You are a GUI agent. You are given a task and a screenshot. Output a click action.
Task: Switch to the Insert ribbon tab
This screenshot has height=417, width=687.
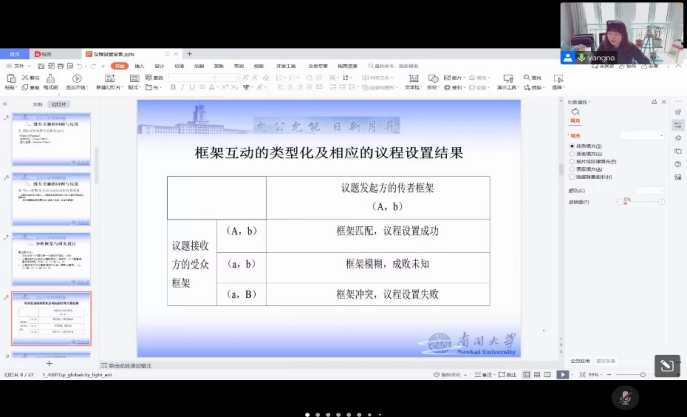point(139,65)
